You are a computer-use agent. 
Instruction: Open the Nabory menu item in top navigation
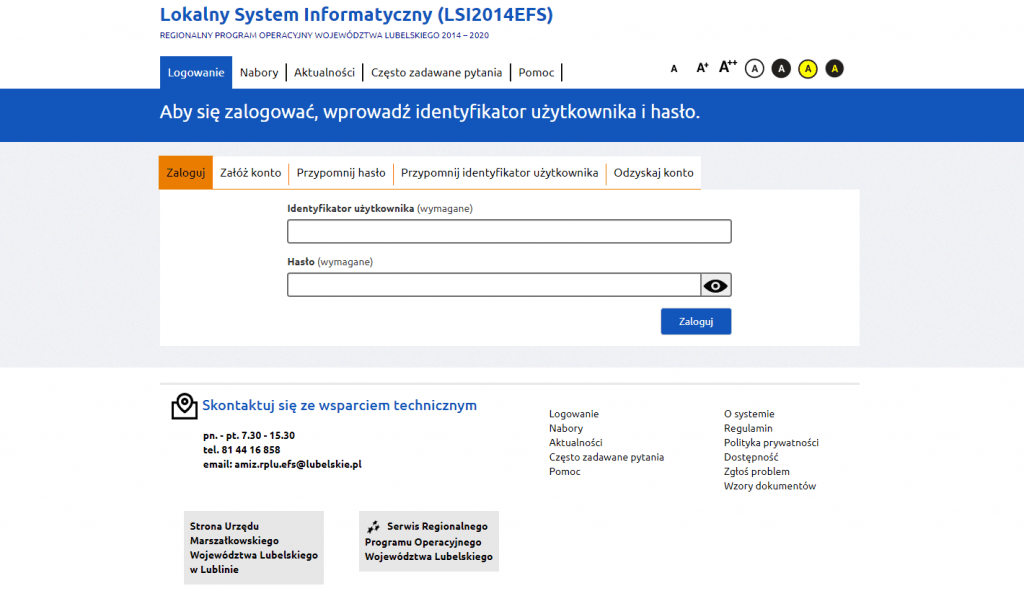tap(259, 73)
